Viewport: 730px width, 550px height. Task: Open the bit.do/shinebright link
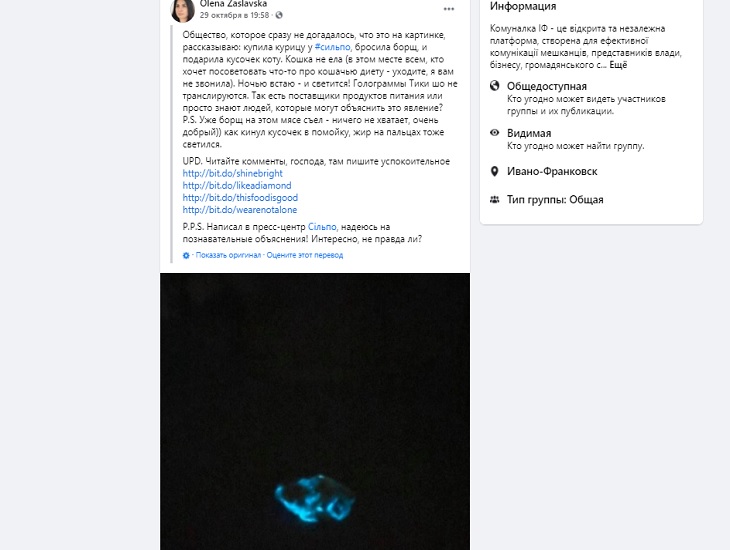[232, 173]
